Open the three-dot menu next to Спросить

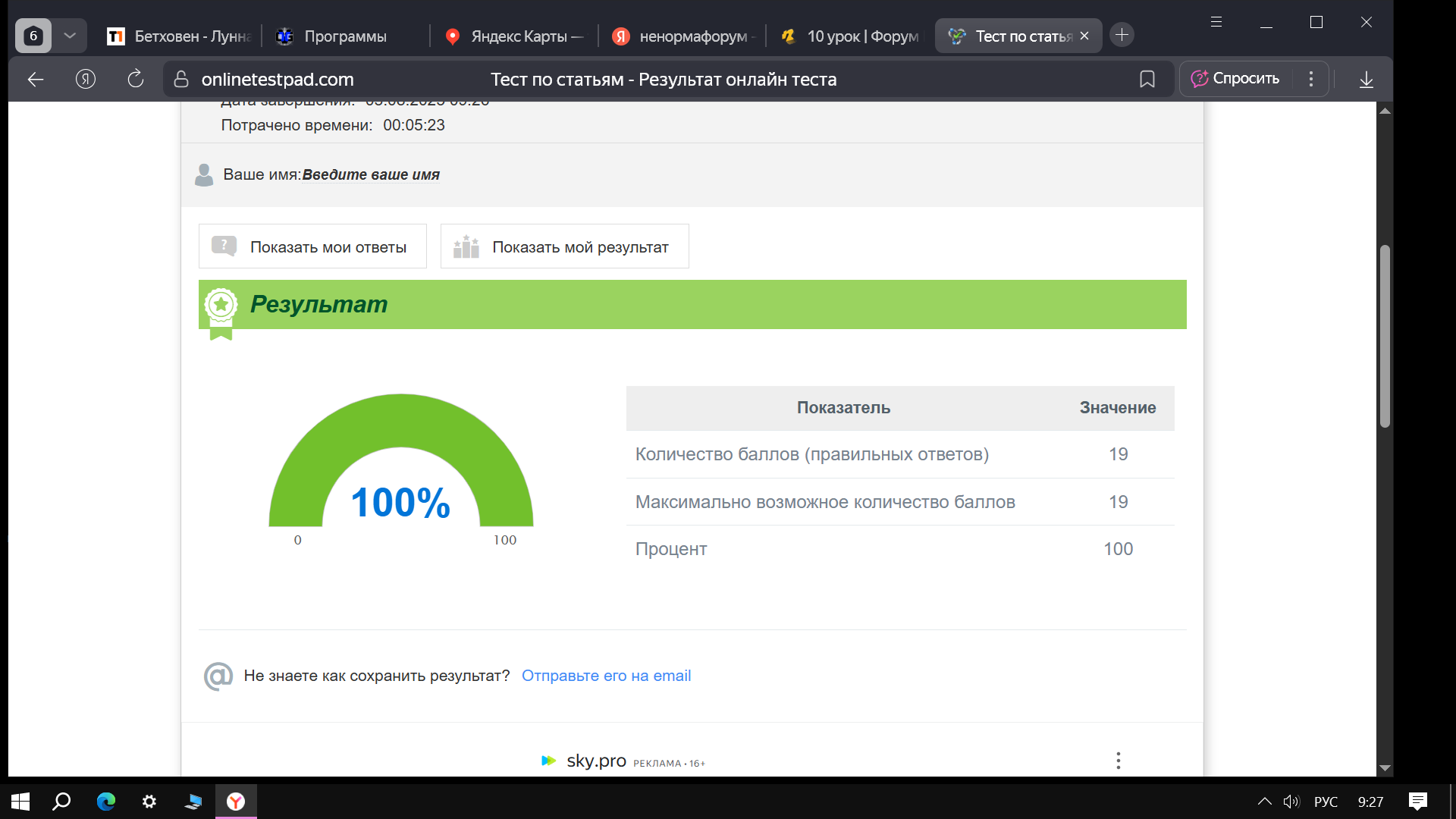pos(1310,79)
